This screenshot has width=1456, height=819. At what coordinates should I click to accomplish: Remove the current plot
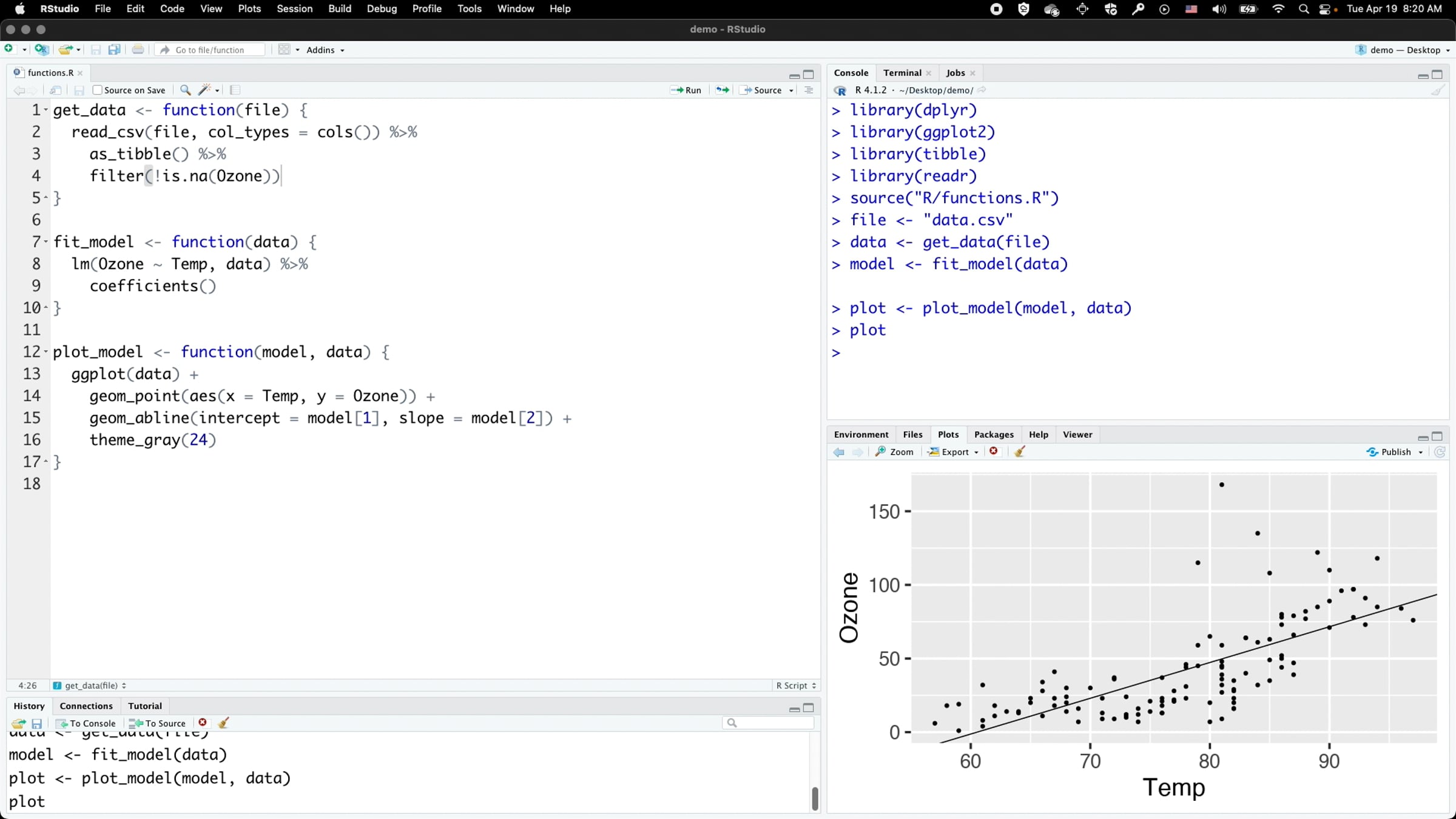coord(994,451)
